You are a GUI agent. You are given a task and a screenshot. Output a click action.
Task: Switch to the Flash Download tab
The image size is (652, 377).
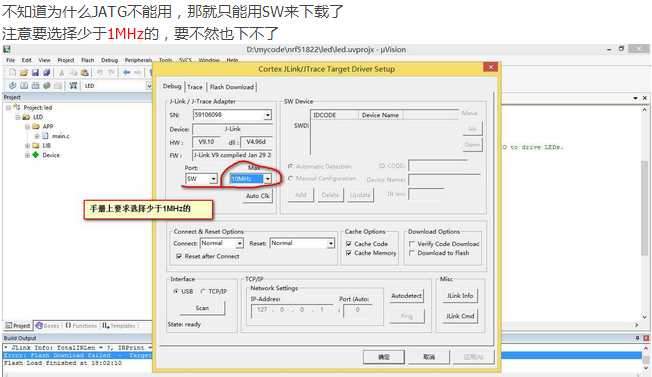coord(232,87)
